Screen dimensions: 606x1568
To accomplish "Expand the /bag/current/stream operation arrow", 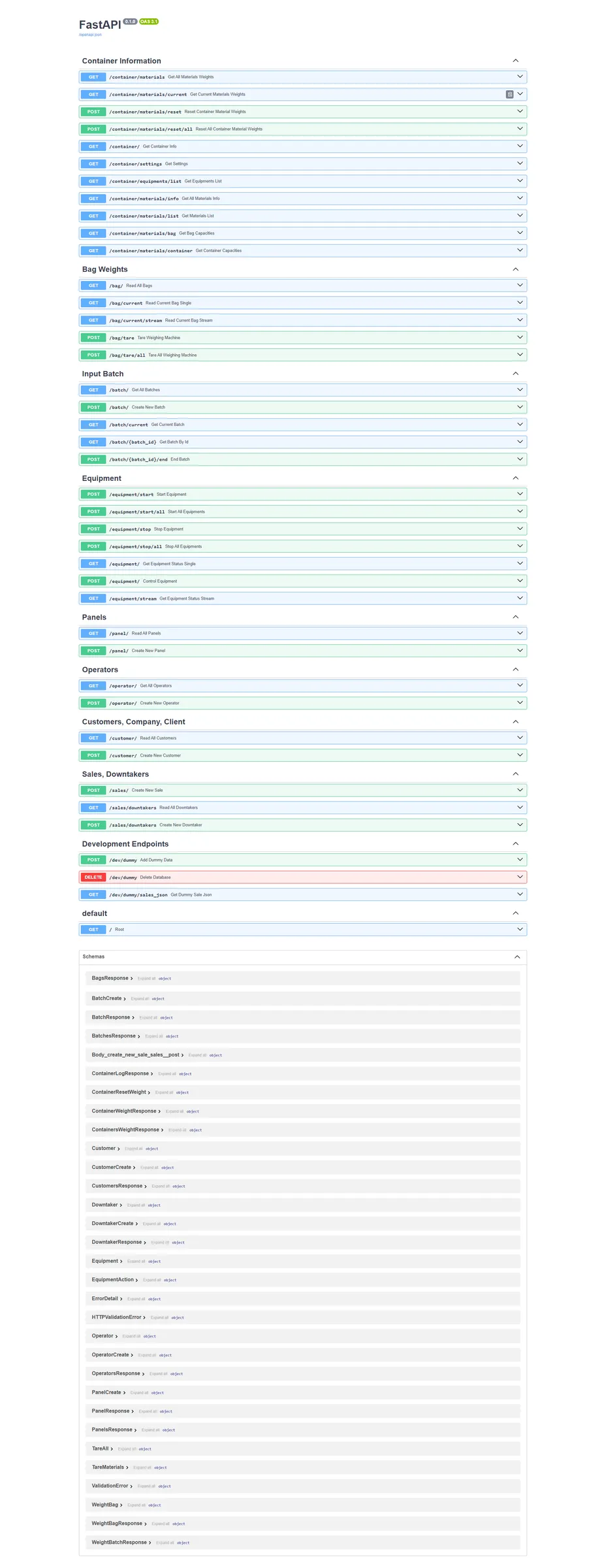I will [x=520, y=320].
